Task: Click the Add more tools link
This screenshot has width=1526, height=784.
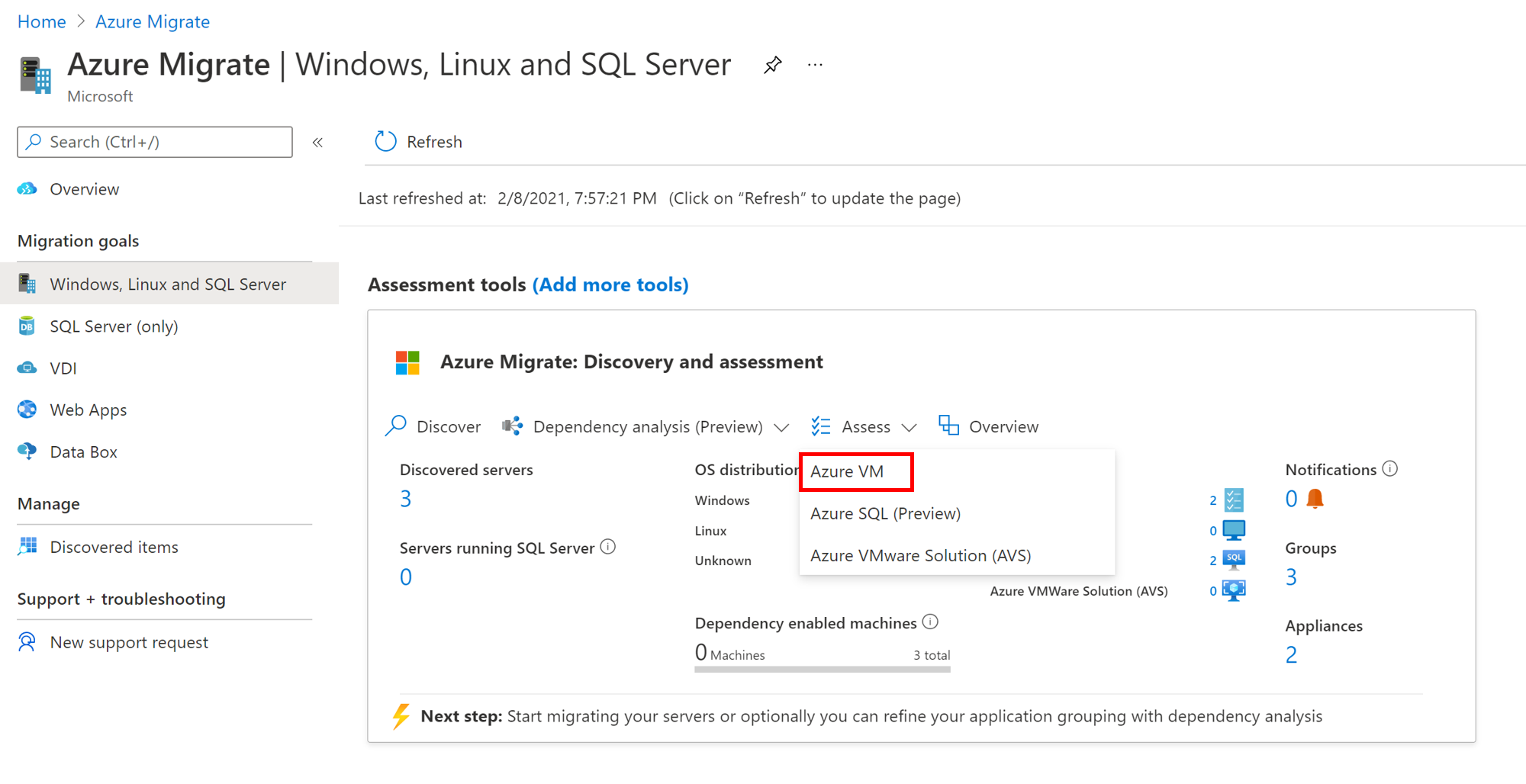Action: click(610, 284)
